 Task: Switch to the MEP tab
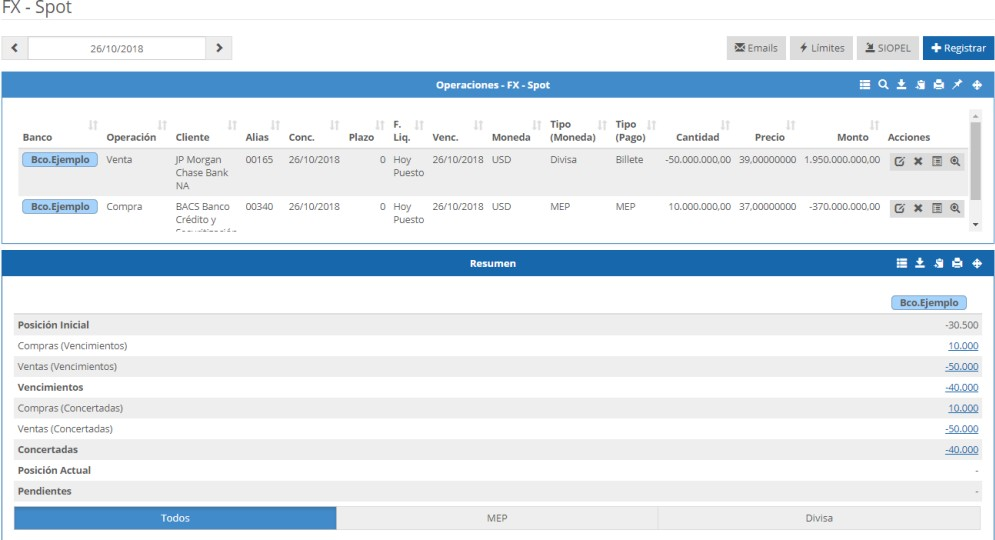(x=497, y=518)
